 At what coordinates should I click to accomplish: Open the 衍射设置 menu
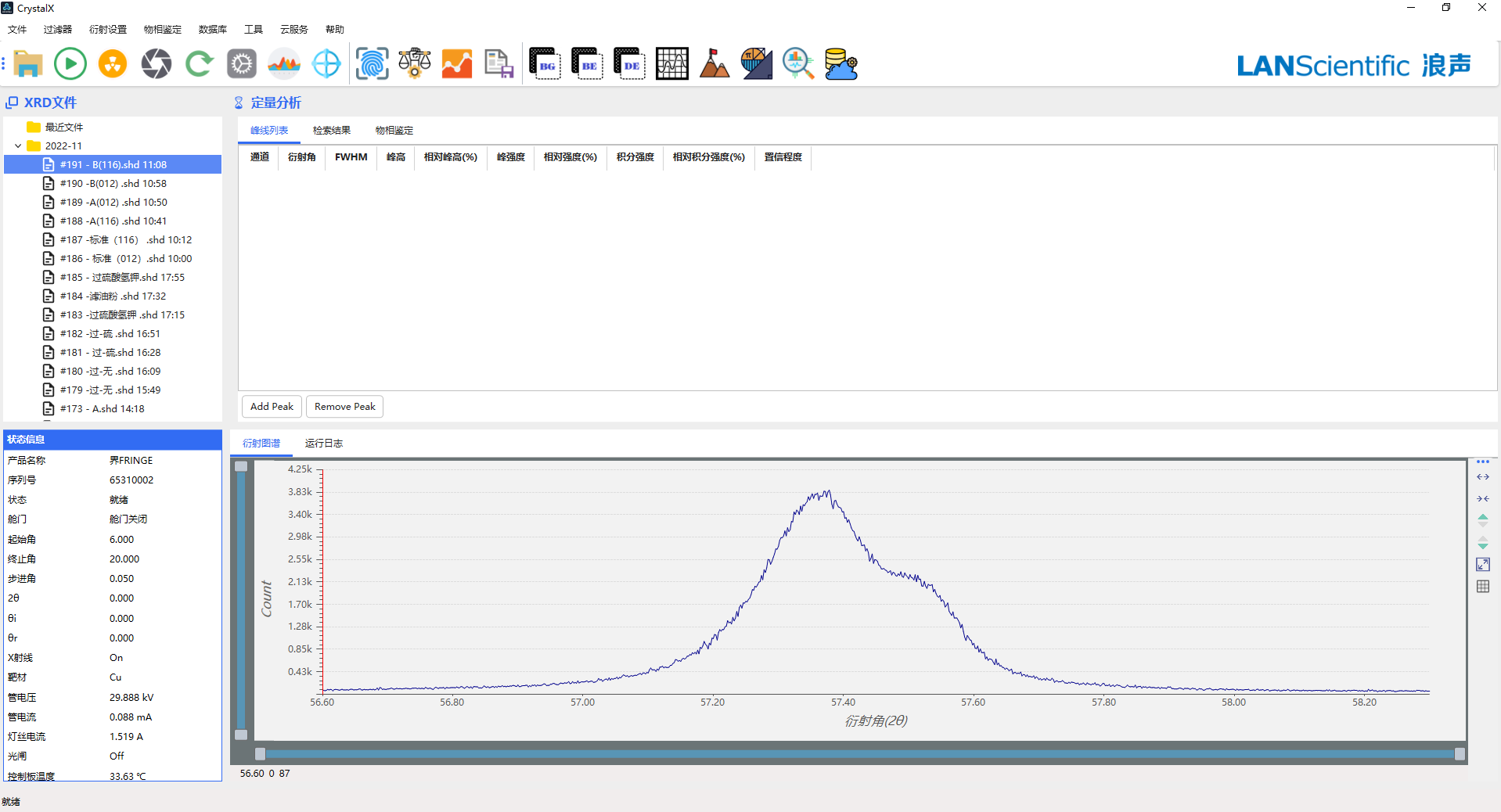coord(107,30)
